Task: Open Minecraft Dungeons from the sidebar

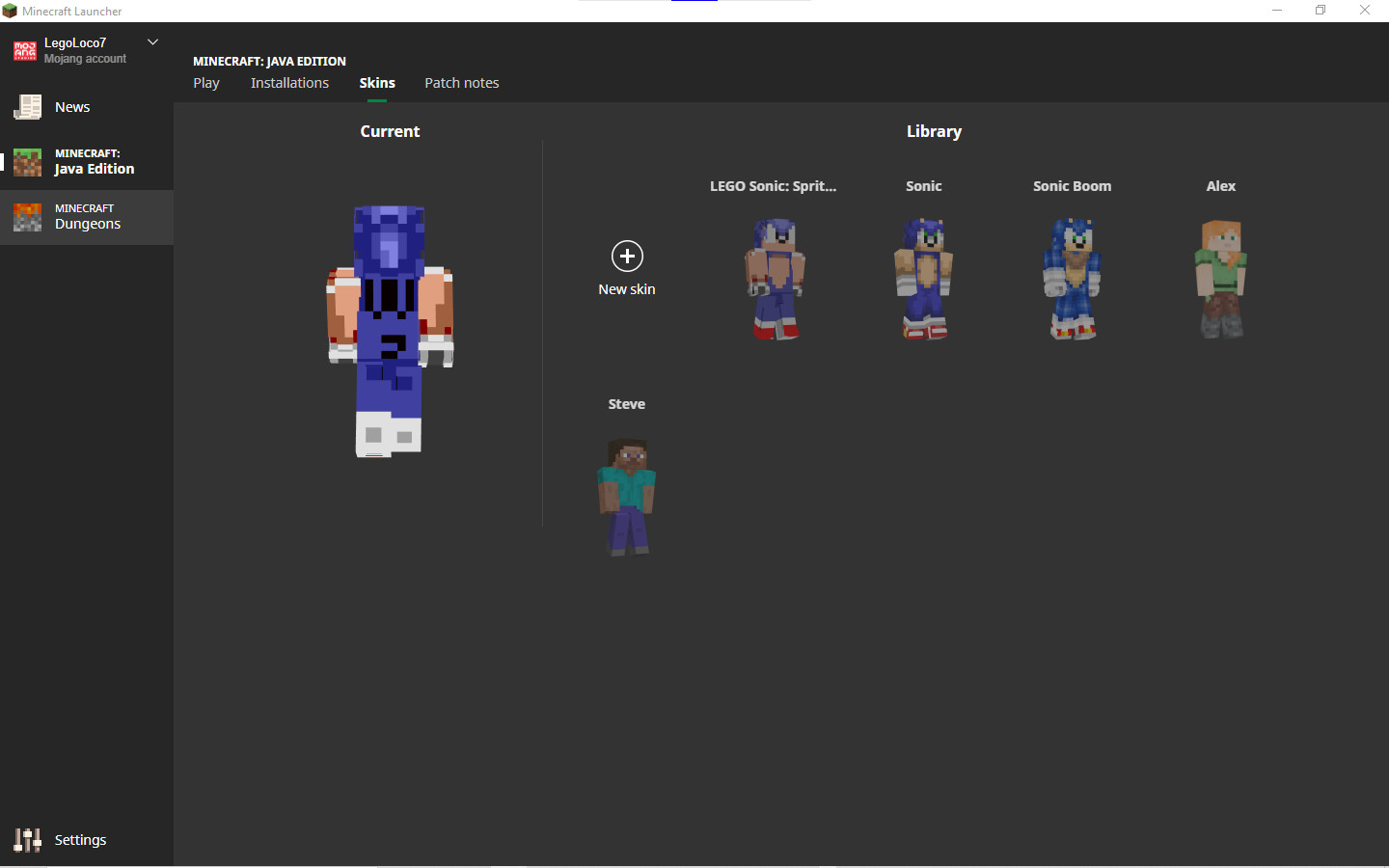Action: click(87, 216)
